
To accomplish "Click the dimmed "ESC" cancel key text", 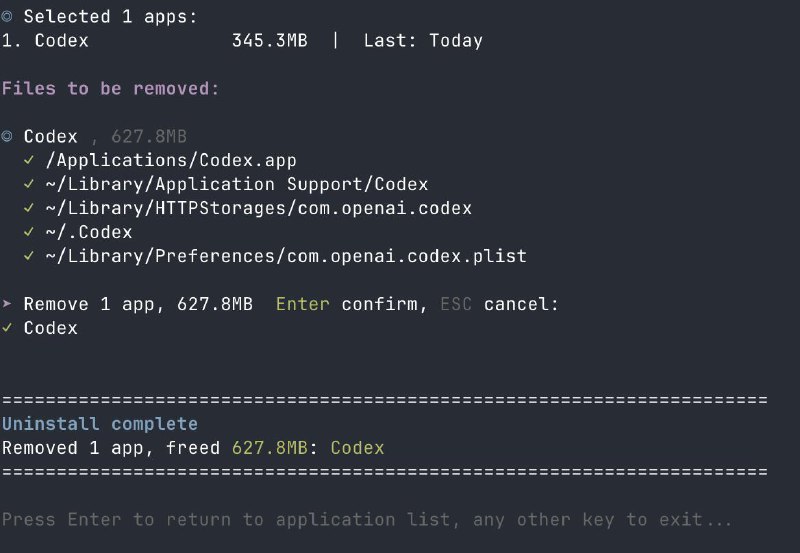I will point(456,304).
